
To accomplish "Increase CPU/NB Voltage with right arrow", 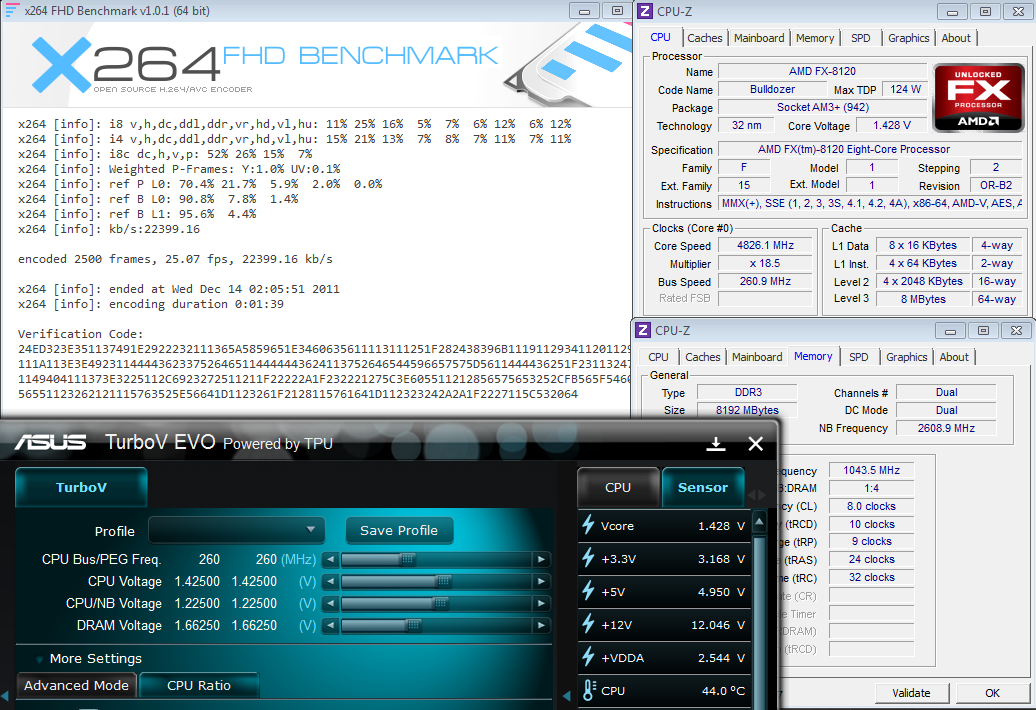I will 542,604.
